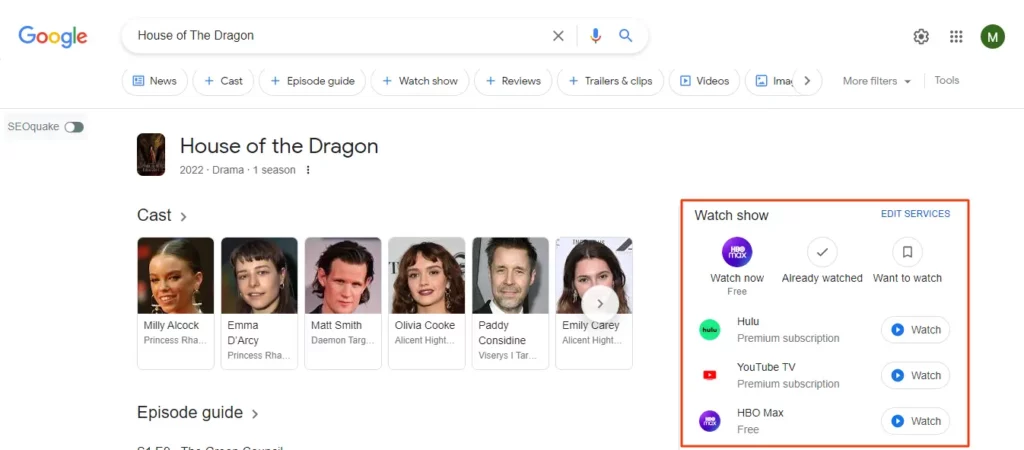Click Watch button for HBO Max

(915, 421)
